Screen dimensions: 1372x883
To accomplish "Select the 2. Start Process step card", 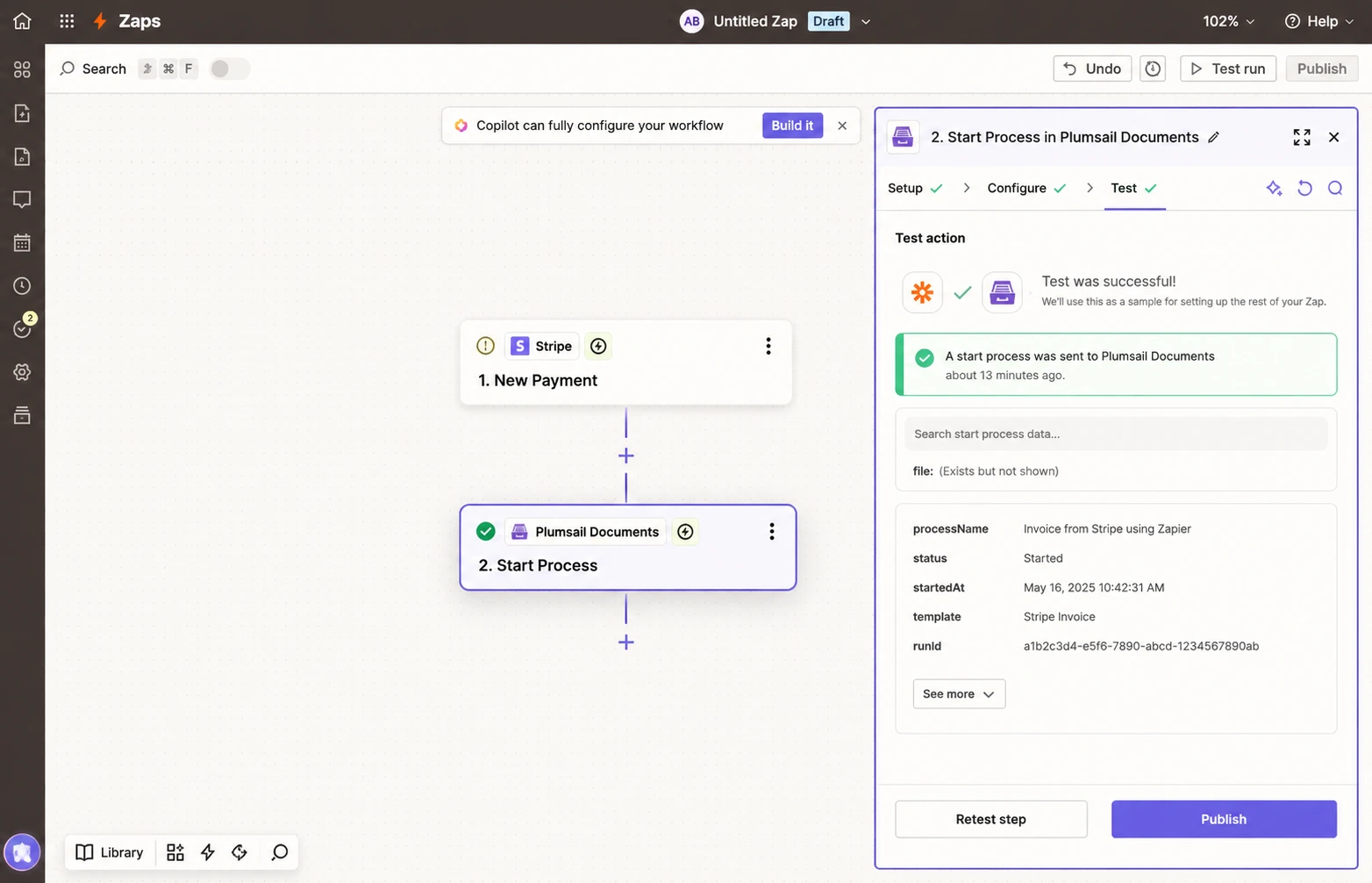I will pos(628,548).
